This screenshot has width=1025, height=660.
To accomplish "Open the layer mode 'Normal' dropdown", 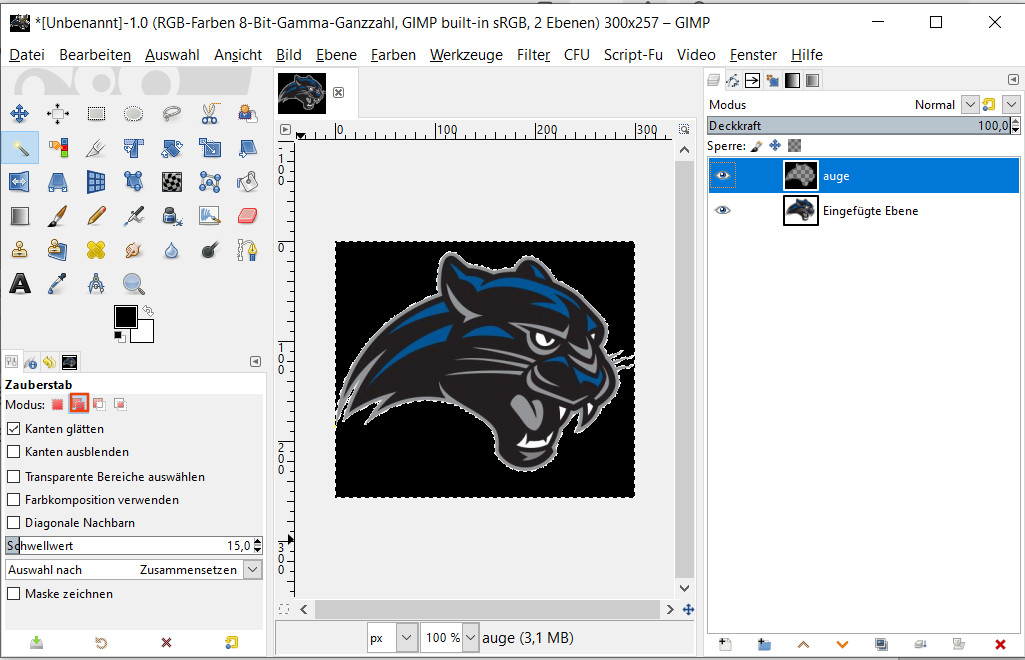I will tap(969, 105).
